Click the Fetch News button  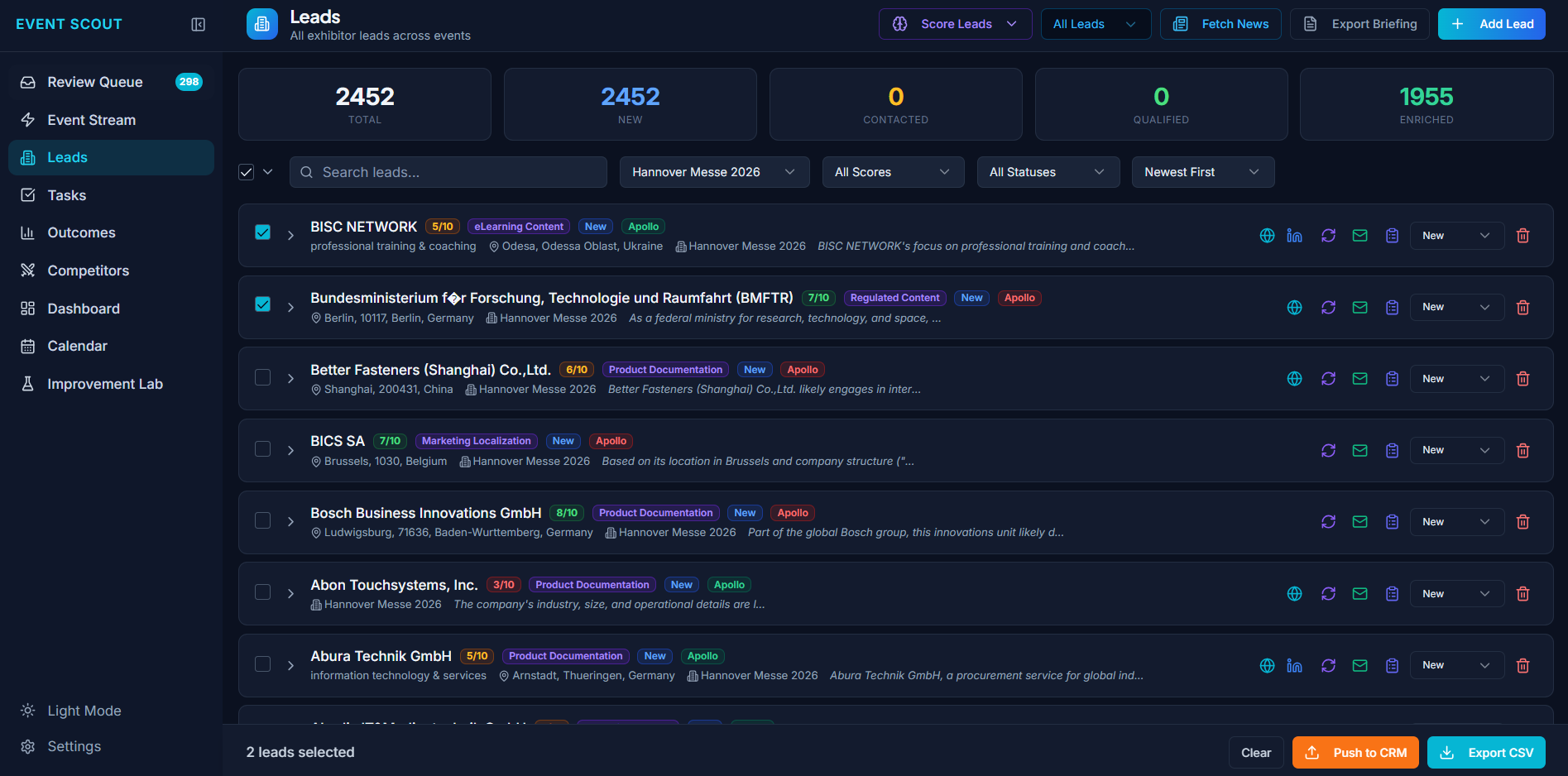click(1220, 24)
